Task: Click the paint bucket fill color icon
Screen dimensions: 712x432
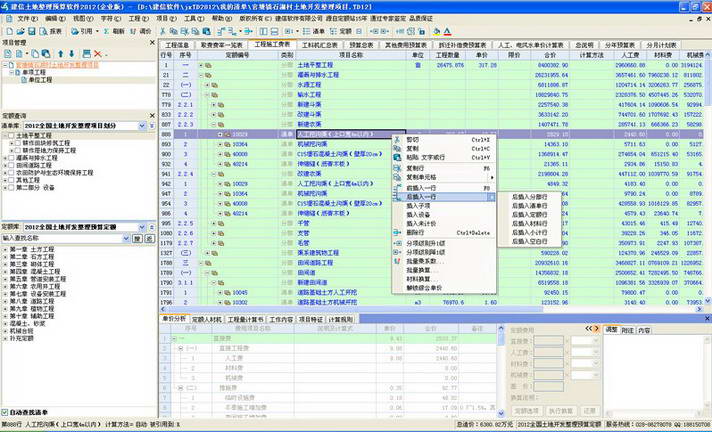Action: (x=436, y=31)
